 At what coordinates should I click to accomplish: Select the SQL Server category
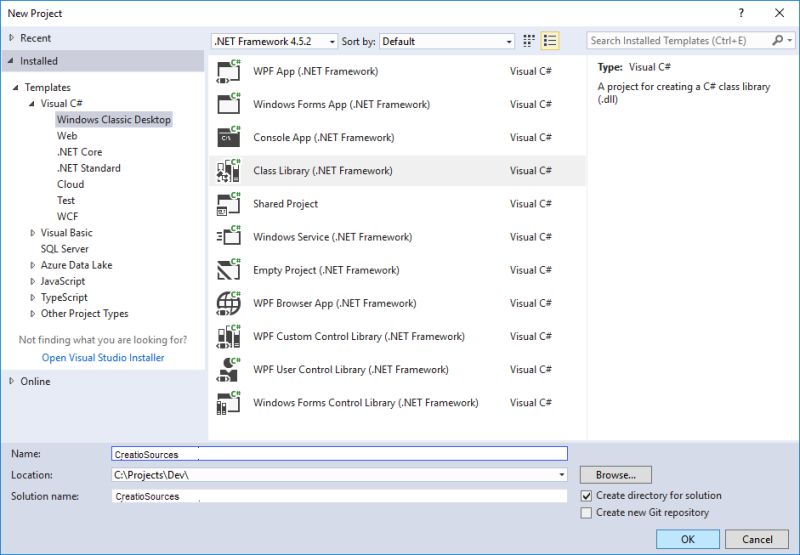[65, 249]
